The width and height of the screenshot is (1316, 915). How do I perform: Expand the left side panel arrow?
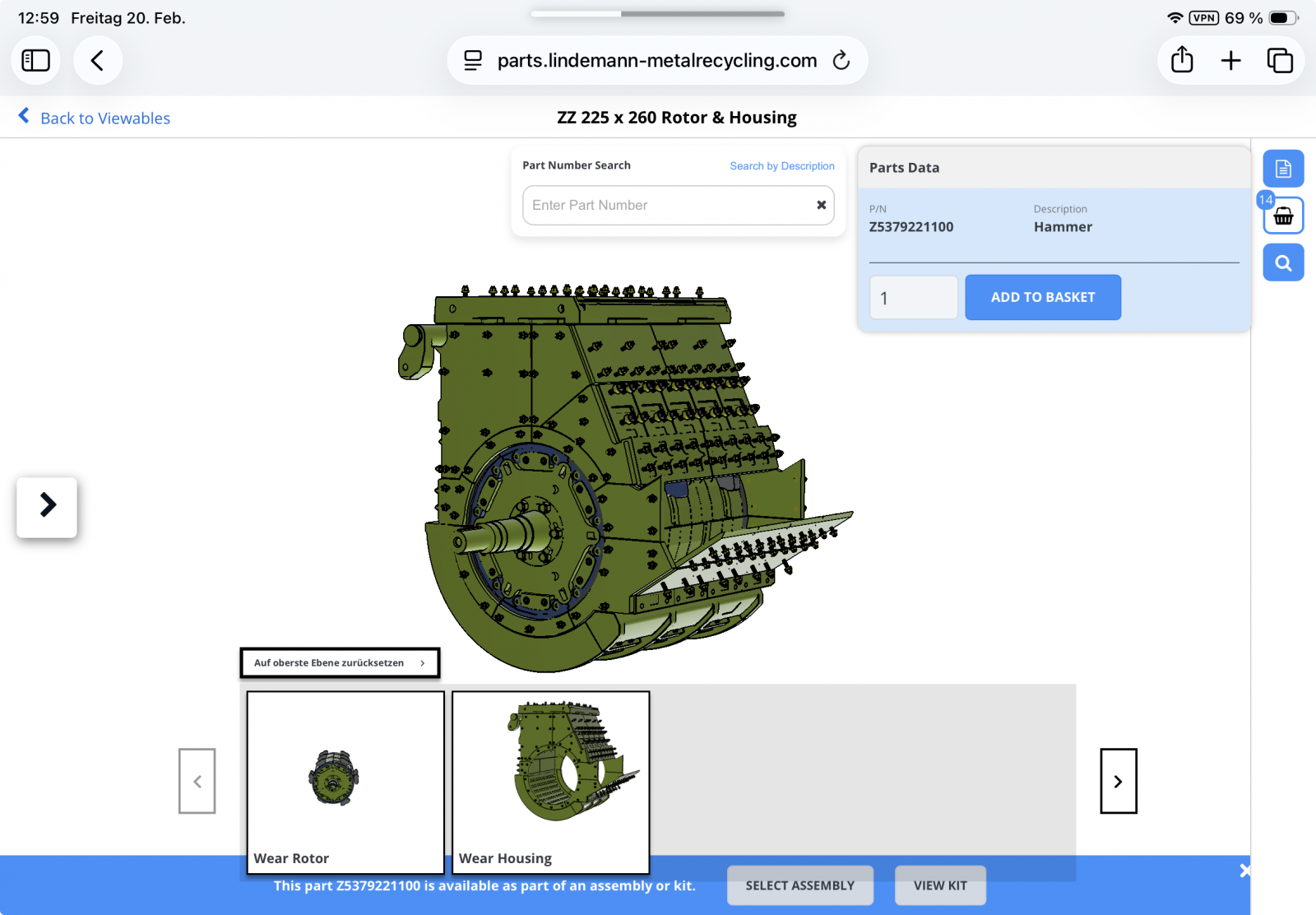tap(47, 505)
